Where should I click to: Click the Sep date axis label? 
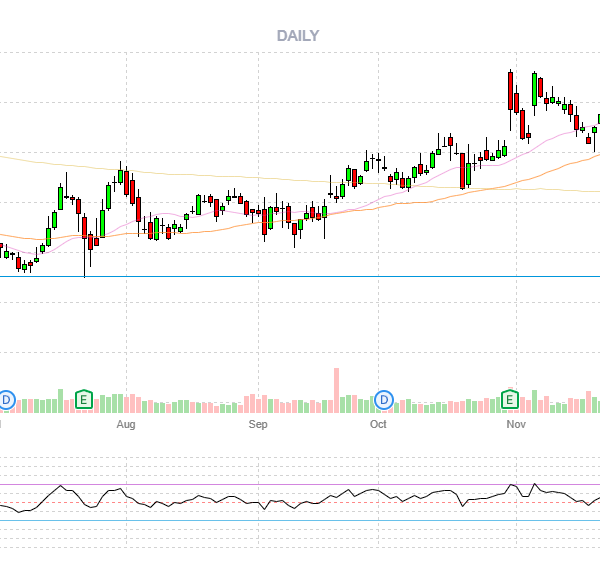pyautogui.click(x=258, y=424)
